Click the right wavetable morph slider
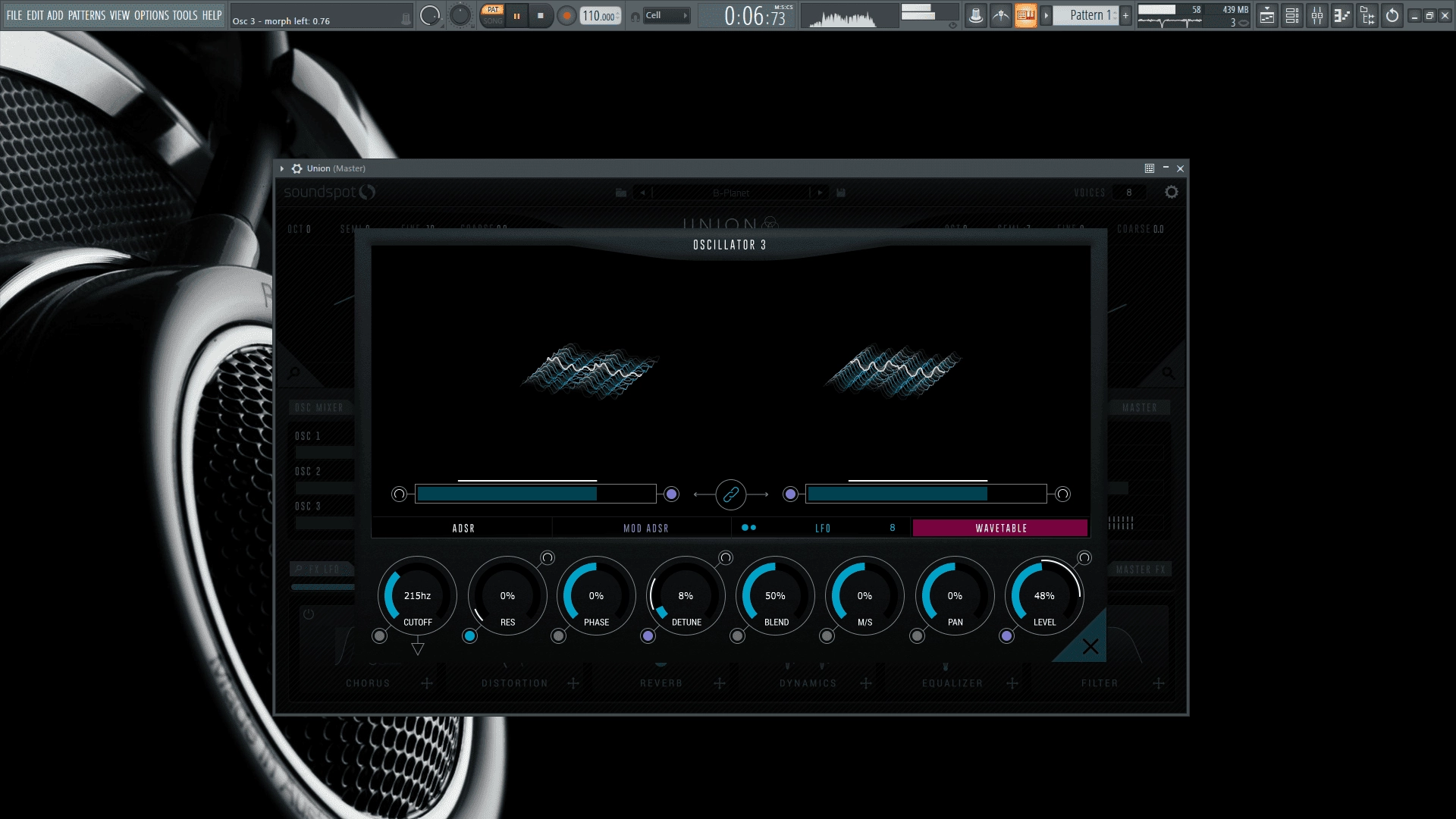 (926, 494)
